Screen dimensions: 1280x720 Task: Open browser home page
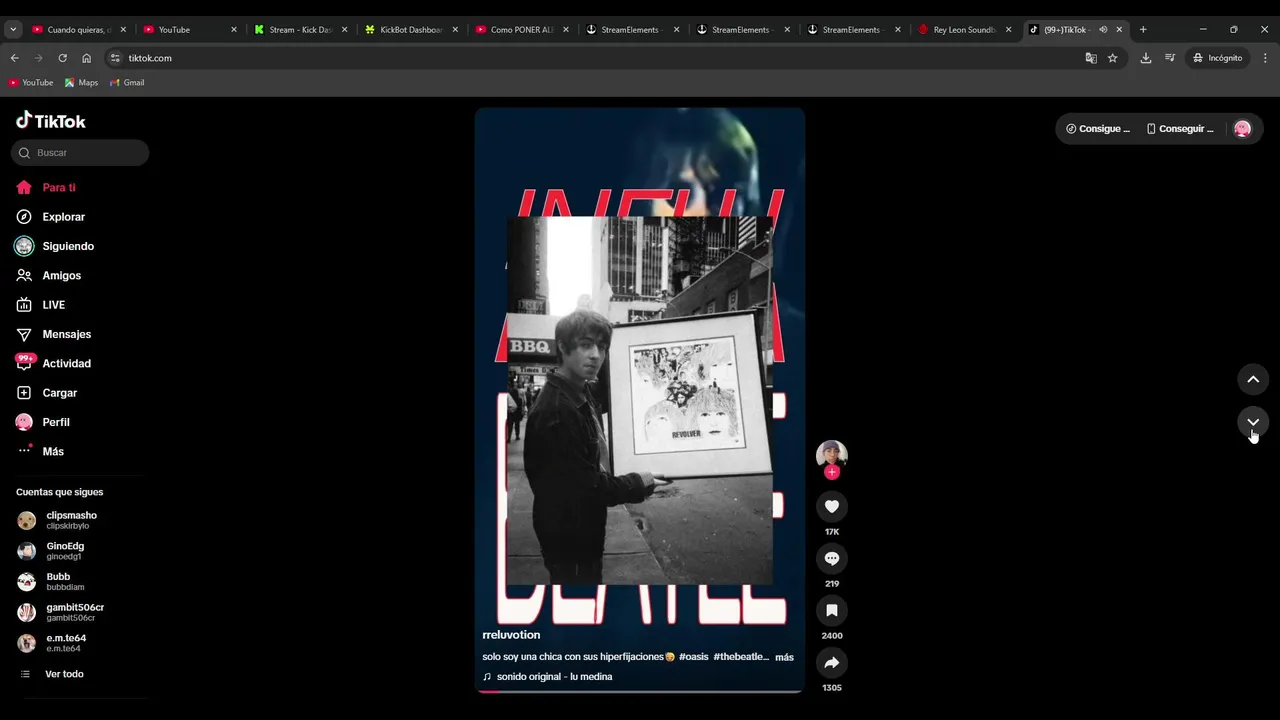[86, 58]
